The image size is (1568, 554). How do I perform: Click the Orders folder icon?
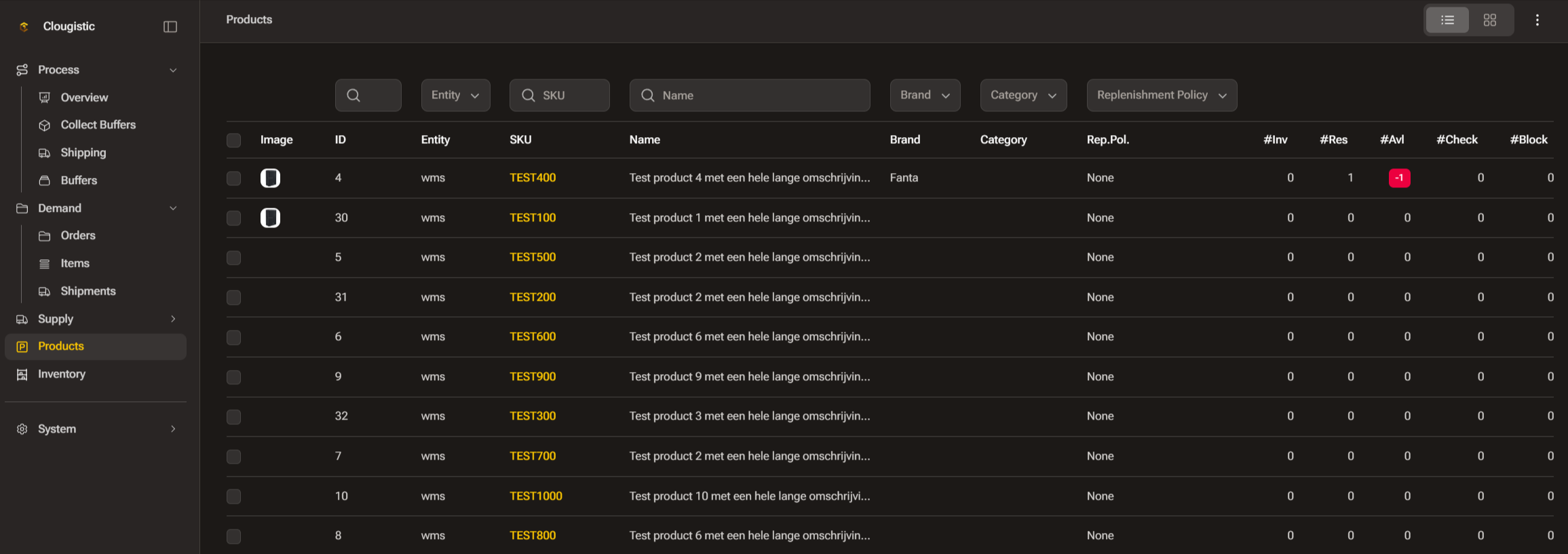point(45,236)
